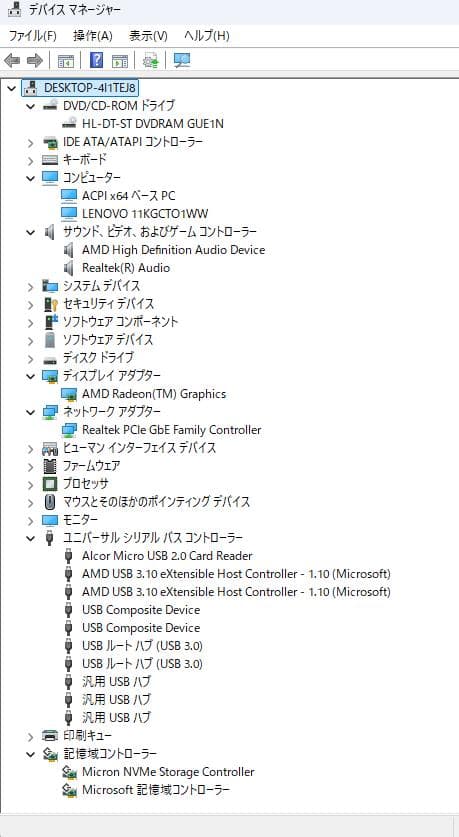Click the scan for hardware changes monitor icon
Screen dimensions: 459x837
tap(182, 61)
